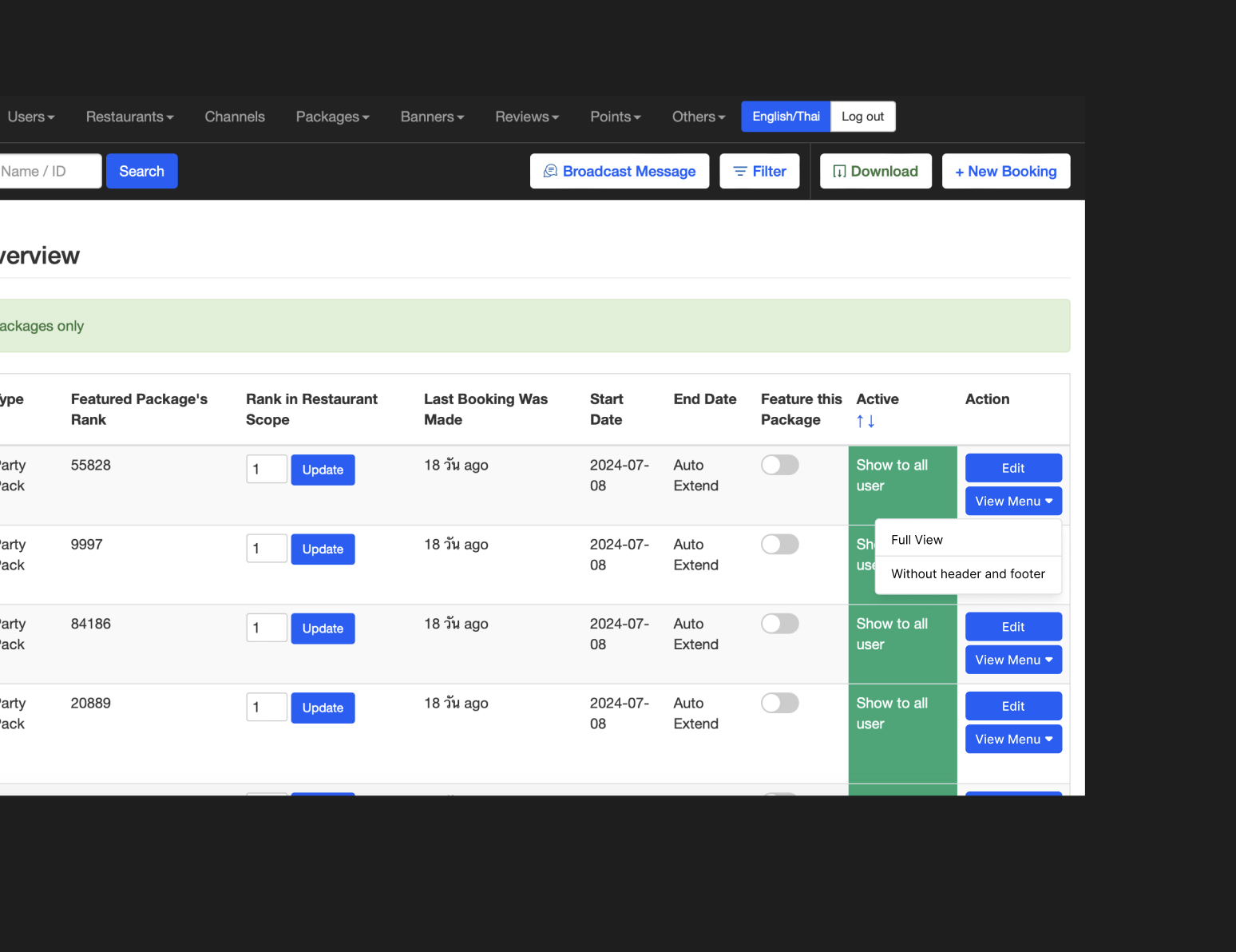Open the Packages dropdown in navbar

pyautogui.click(x=332, y=117)
